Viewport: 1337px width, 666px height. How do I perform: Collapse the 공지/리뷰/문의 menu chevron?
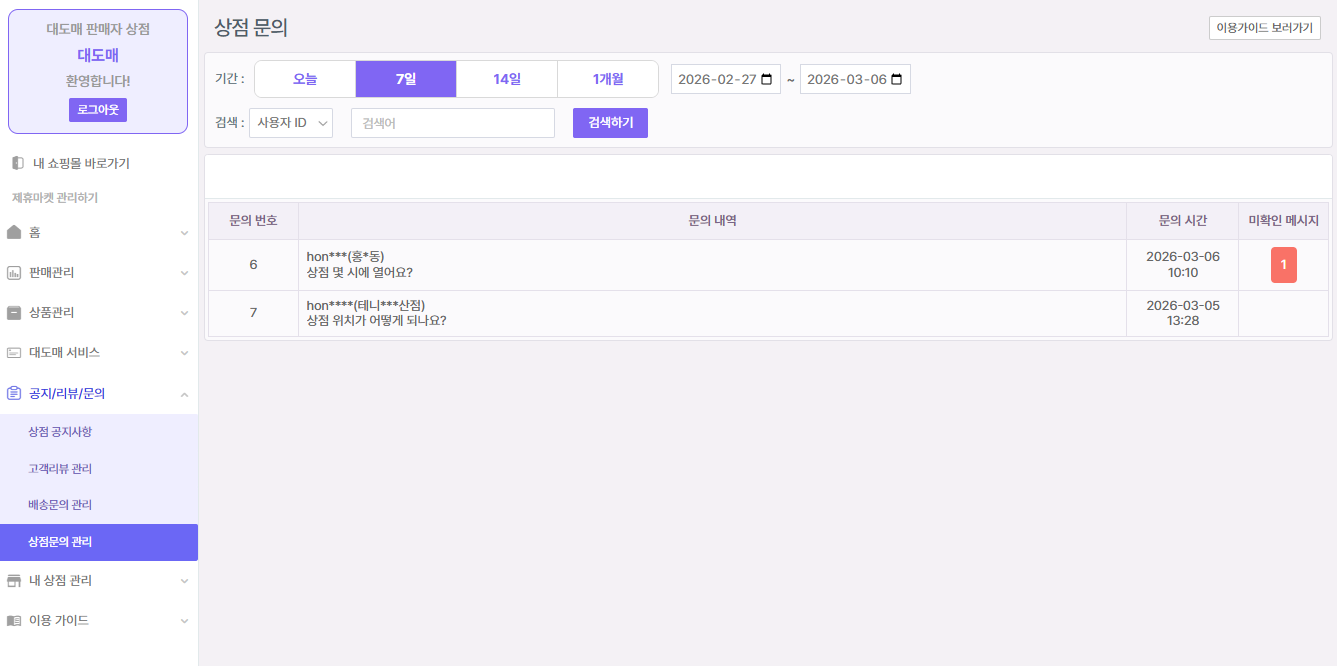tap(184, 394)
